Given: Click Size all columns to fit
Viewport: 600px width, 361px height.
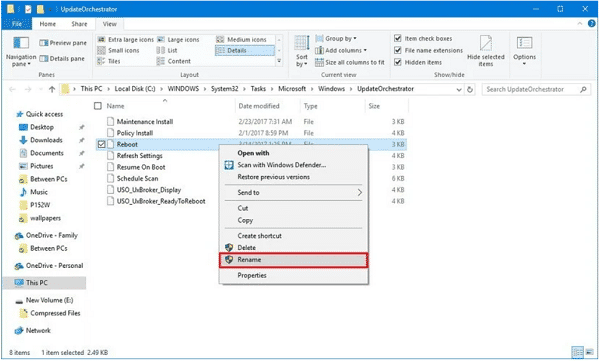Looking at the screenshot, I should [350, 62].
